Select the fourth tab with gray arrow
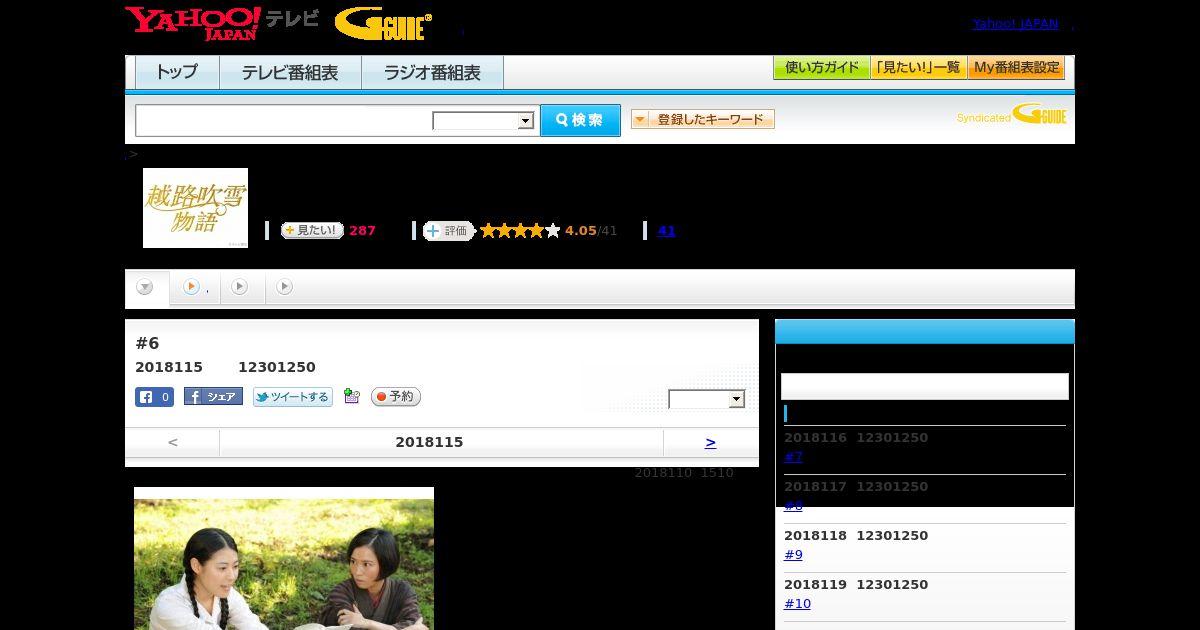Image resolution: width=1200 pixels, height=630 pixels. [285, 287]
